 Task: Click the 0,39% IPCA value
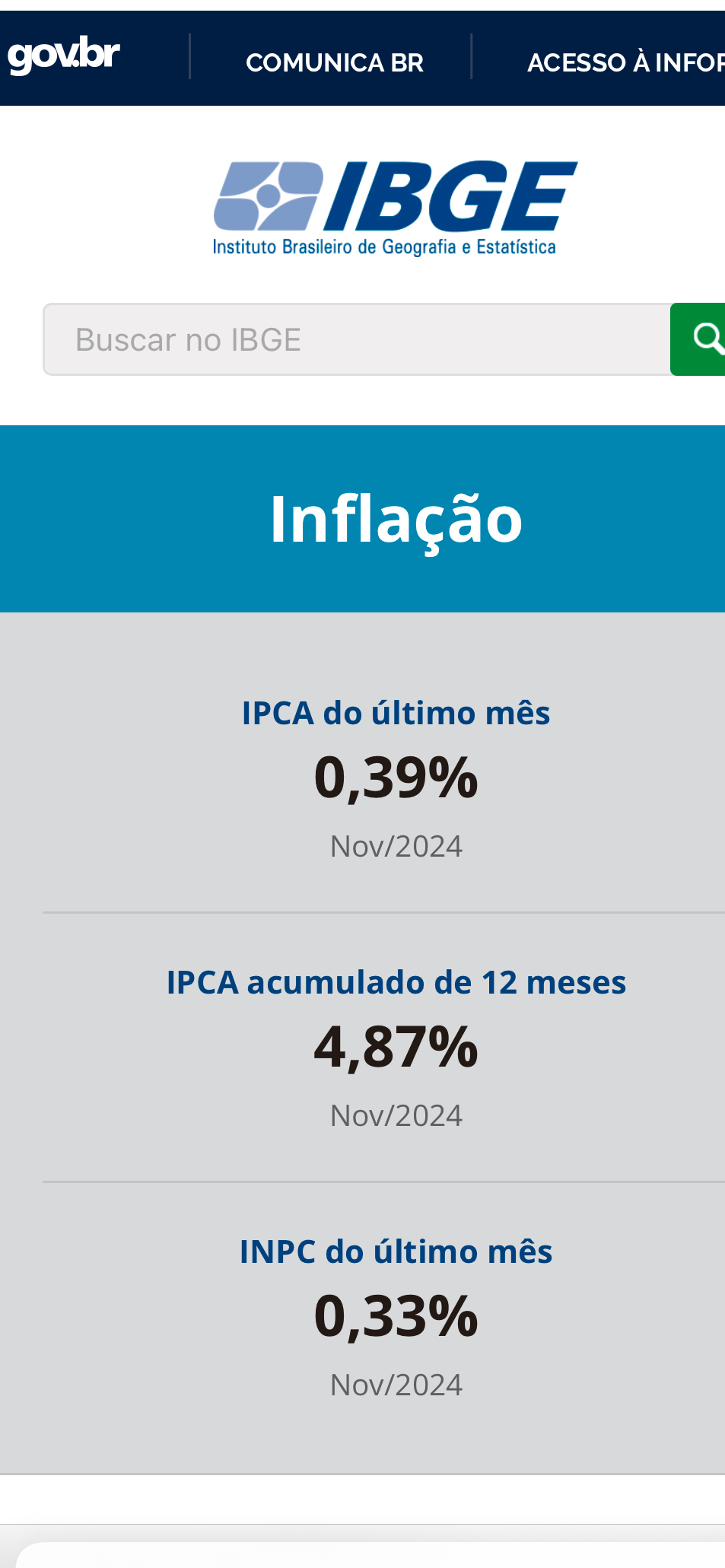(396, 778)
